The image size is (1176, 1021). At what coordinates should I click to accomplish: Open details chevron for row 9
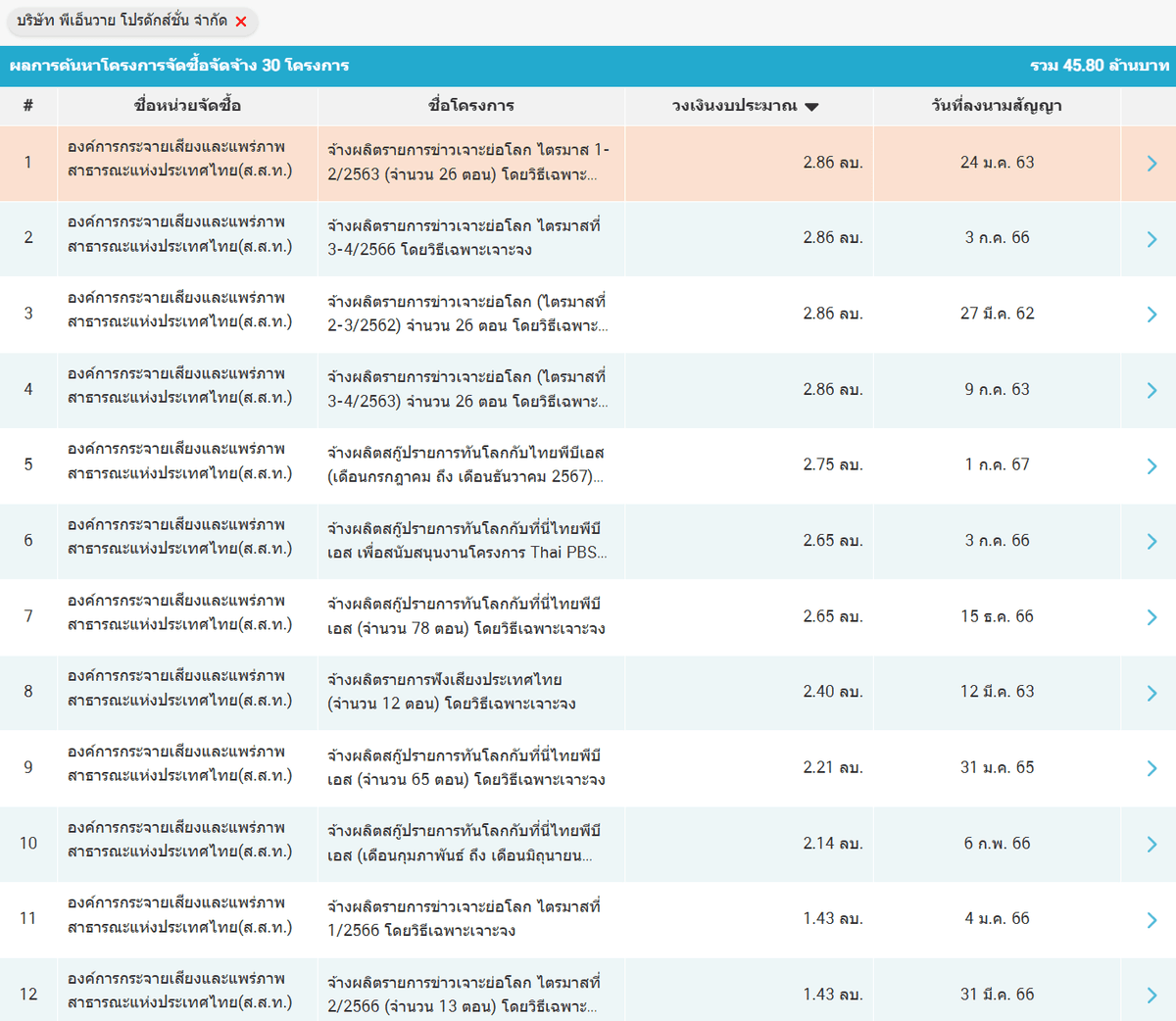pyautogui.click(x=1151, y=769)
